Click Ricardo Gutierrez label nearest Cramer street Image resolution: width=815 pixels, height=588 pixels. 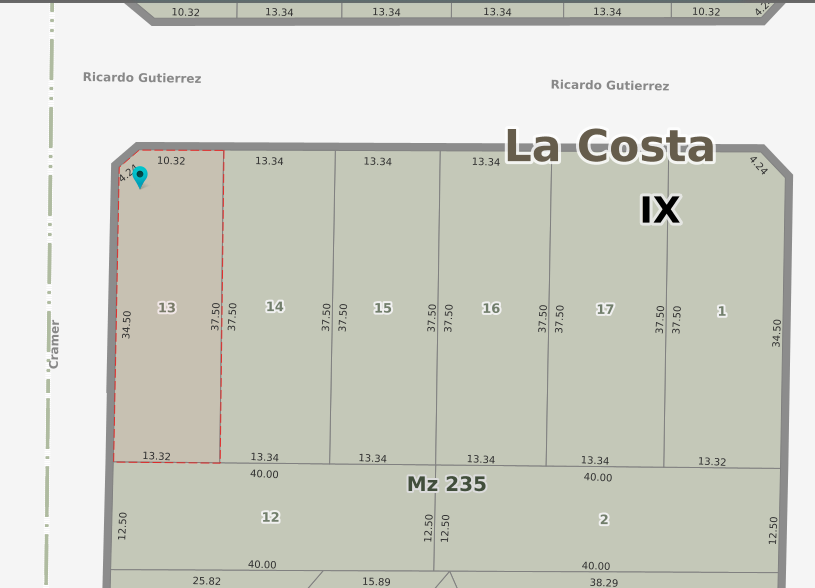(142, 78)
